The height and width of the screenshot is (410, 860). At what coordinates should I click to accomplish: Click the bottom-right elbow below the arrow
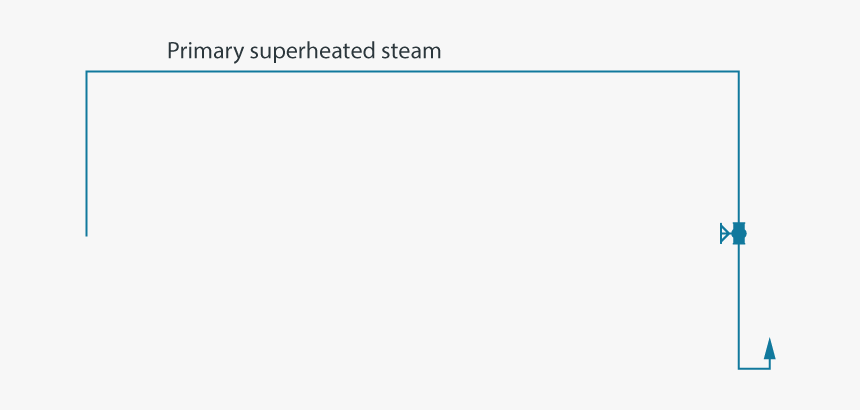coord(770,368)
